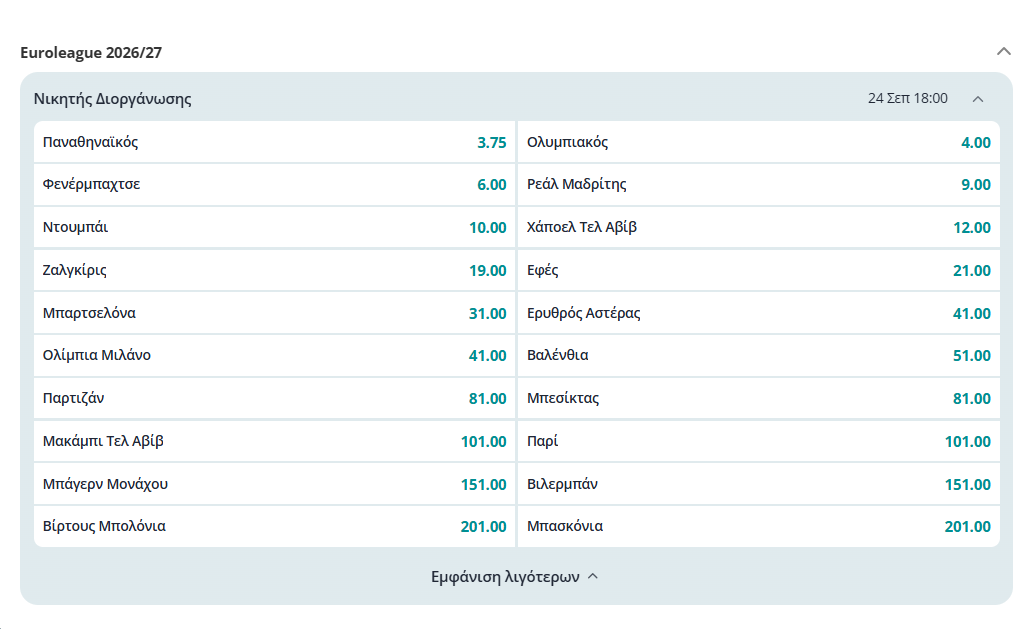The width and height of the screenshot is (1031, 629).
Task: Collapse the Νικητής Διοργάνωσης market
Action: (x=978, y=99)
